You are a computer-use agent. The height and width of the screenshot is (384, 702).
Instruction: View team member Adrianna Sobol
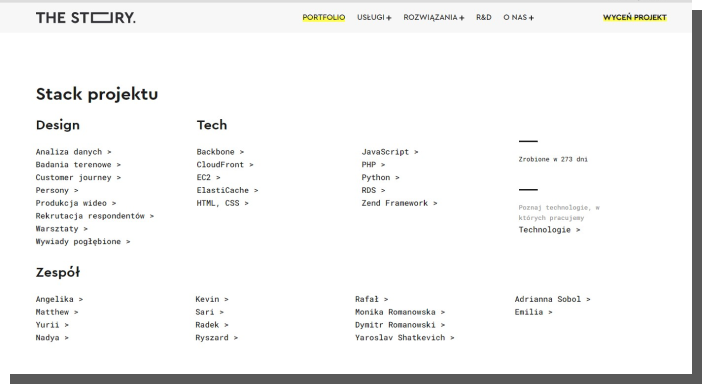click(x=552, y=299)
